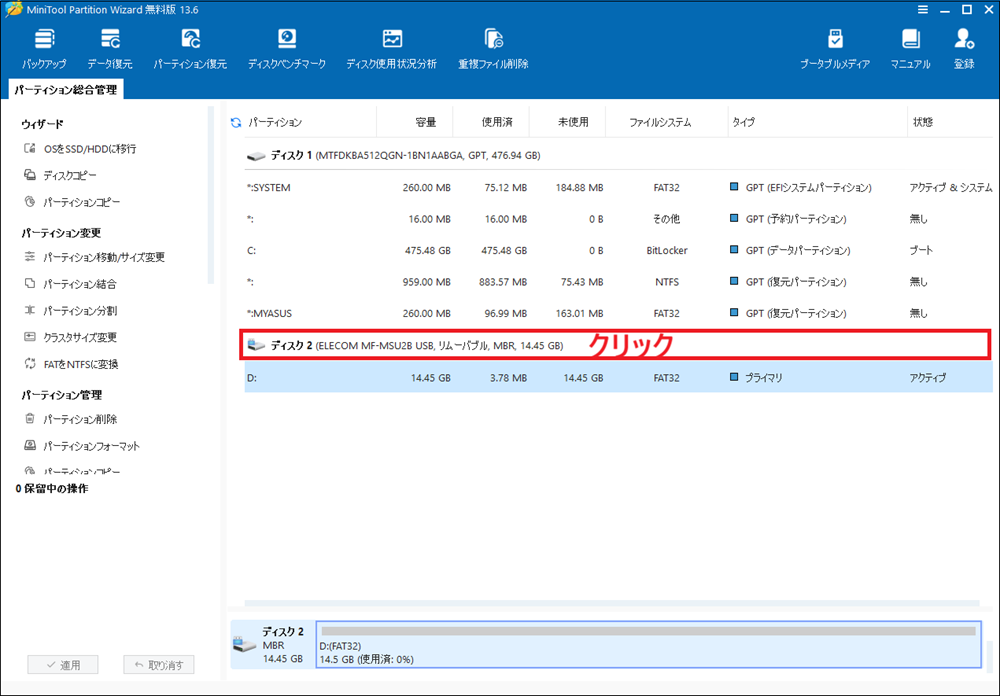
Task: Click the 適用 apply button
Action: pos(62,665)
